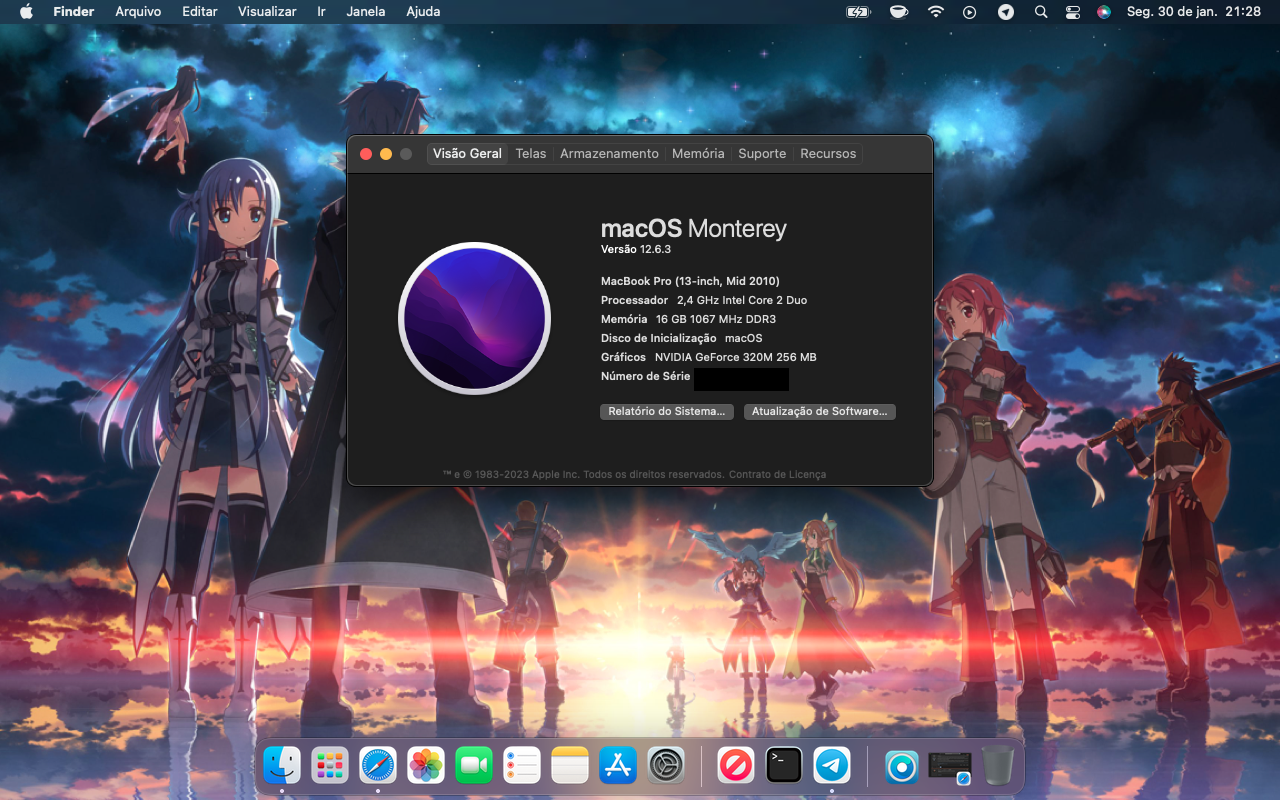This screenshot has height=800, width=1280.
Task: Switch to the Memória tab
Action: [698, 153]
